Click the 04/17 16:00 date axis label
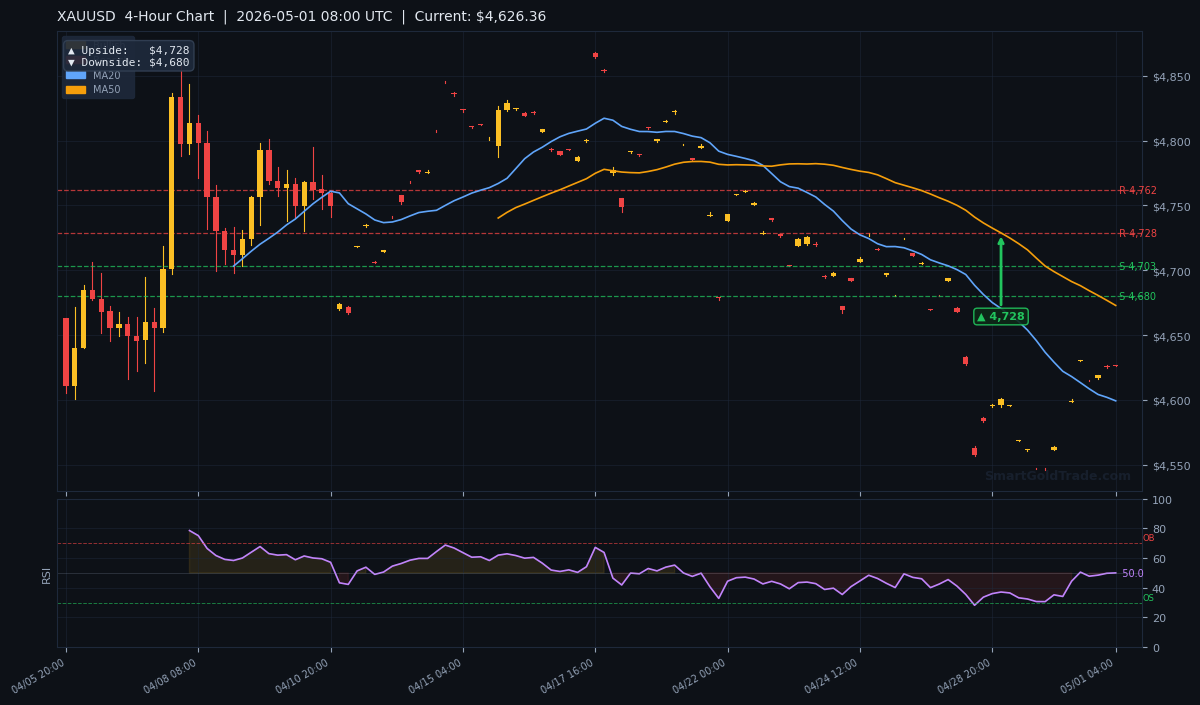The height and width of the screenshot is (705, 1200). (x=569, y=676)
